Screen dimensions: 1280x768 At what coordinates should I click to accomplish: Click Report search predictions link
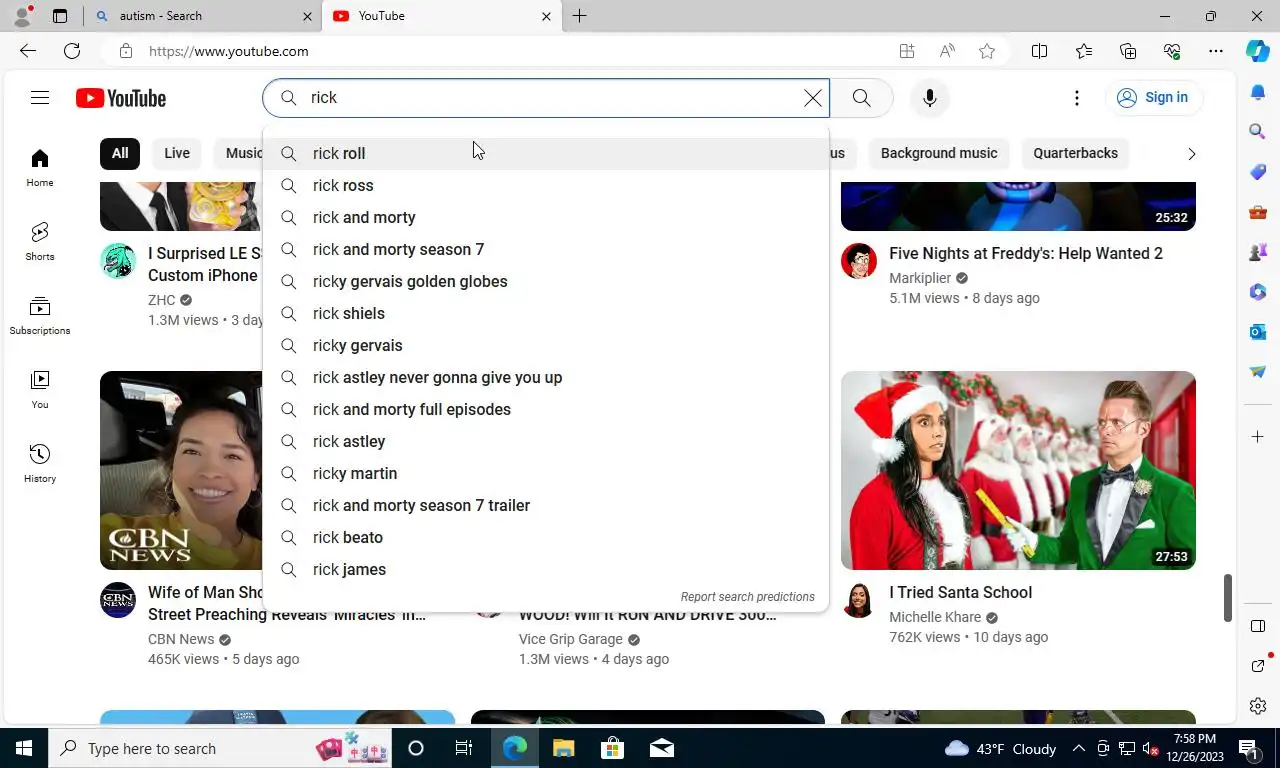coord(747,597)
